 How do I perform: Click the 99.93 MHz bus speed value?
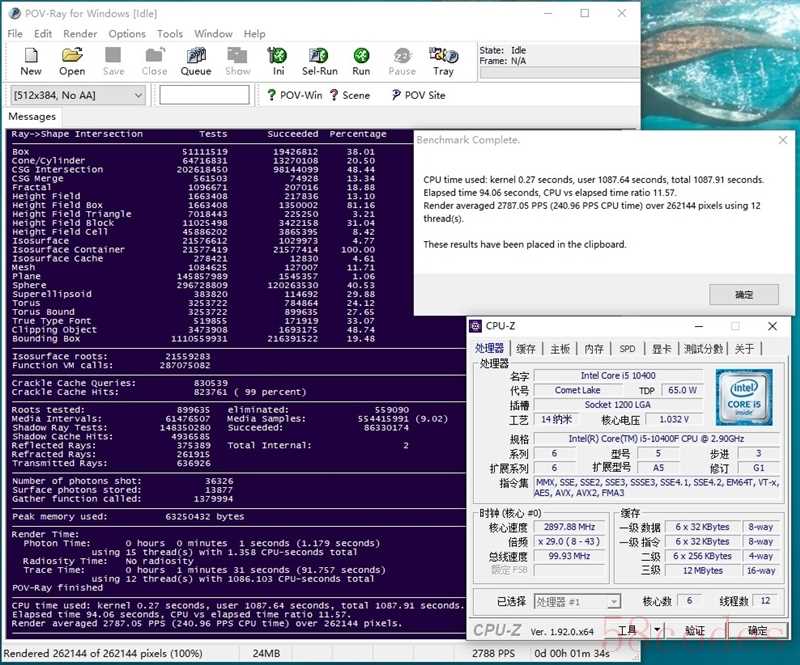pos(569,556)
